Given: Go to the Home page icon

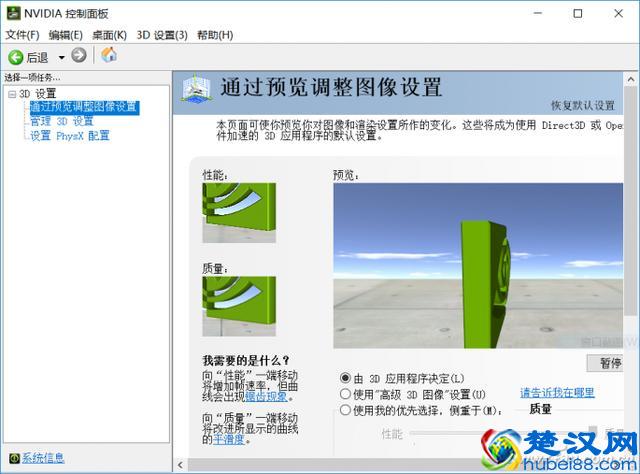Looking at the screenshot, I should 109,56.
